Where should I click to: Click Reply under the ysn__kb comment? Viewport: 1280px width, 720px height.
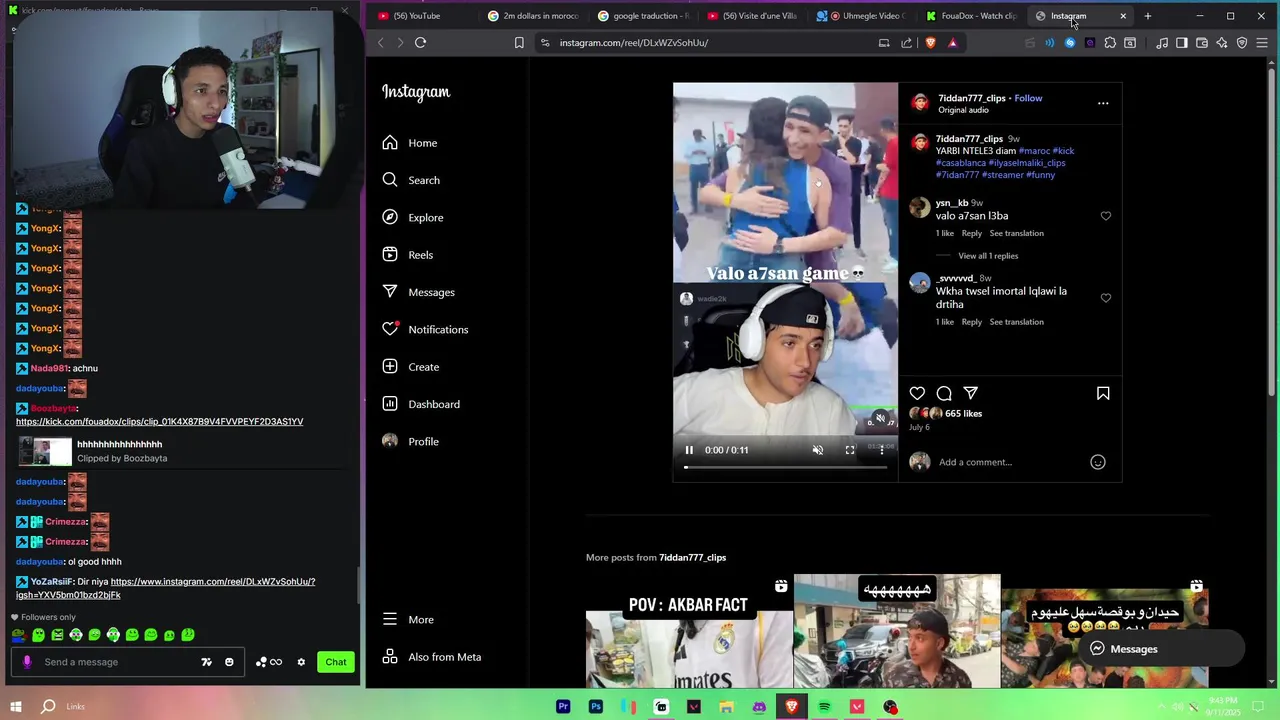(x=971, y=233)
